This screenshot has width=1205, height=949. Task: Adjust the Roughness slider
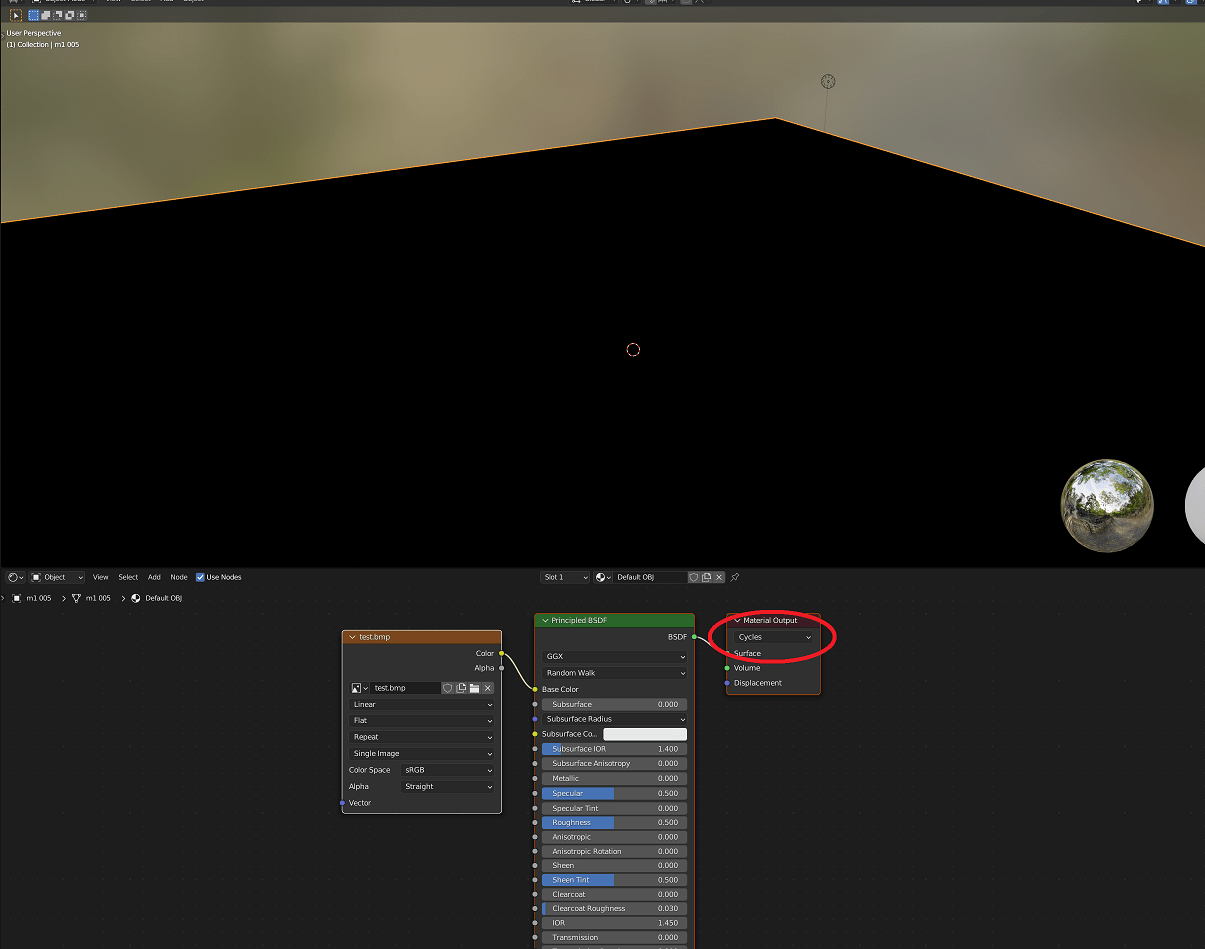pyautogui.click(x=615, y=822)
